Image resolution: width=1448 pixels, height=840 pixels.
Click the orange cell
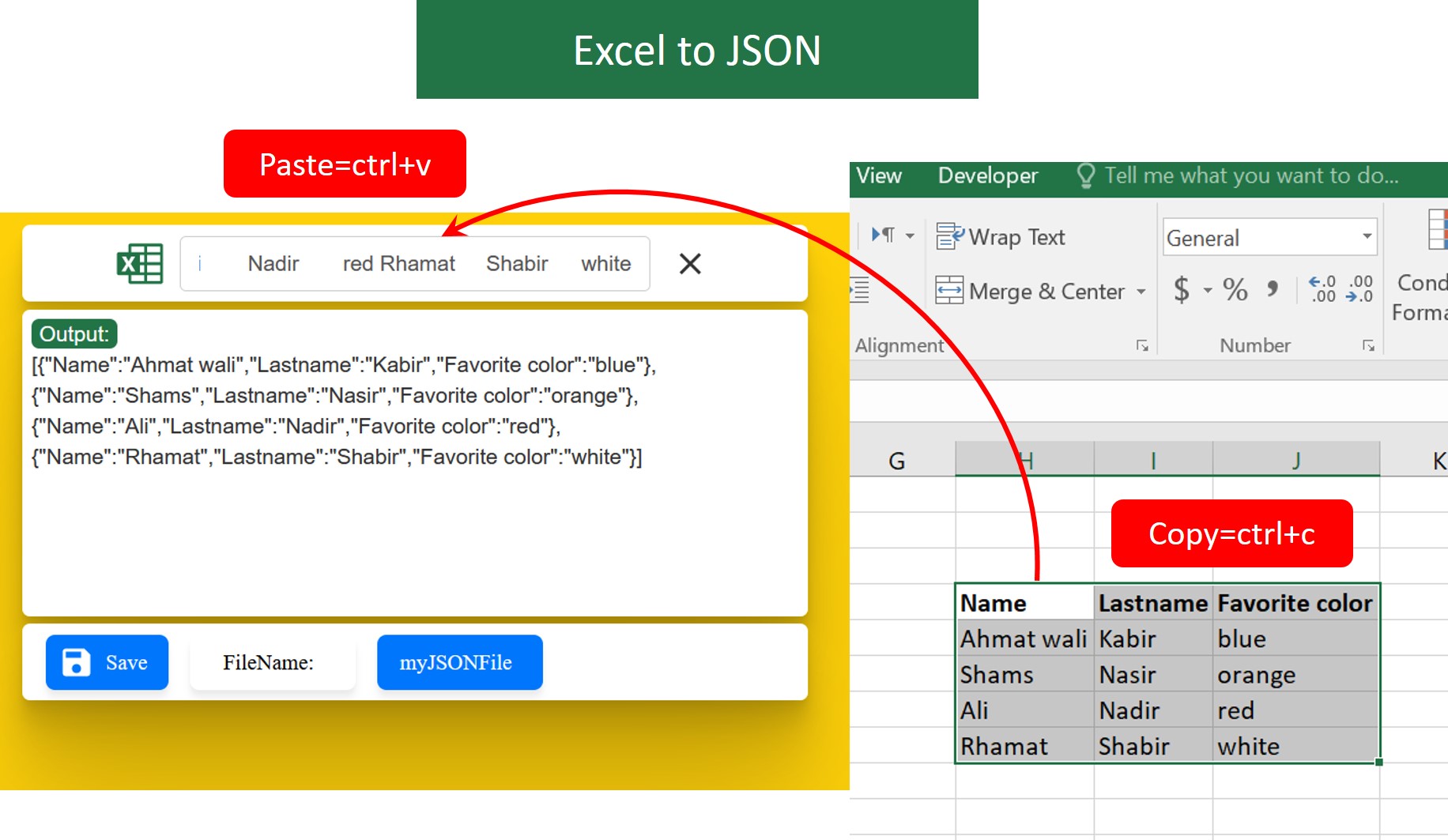pyautogui.click(x=1296, y=674)
